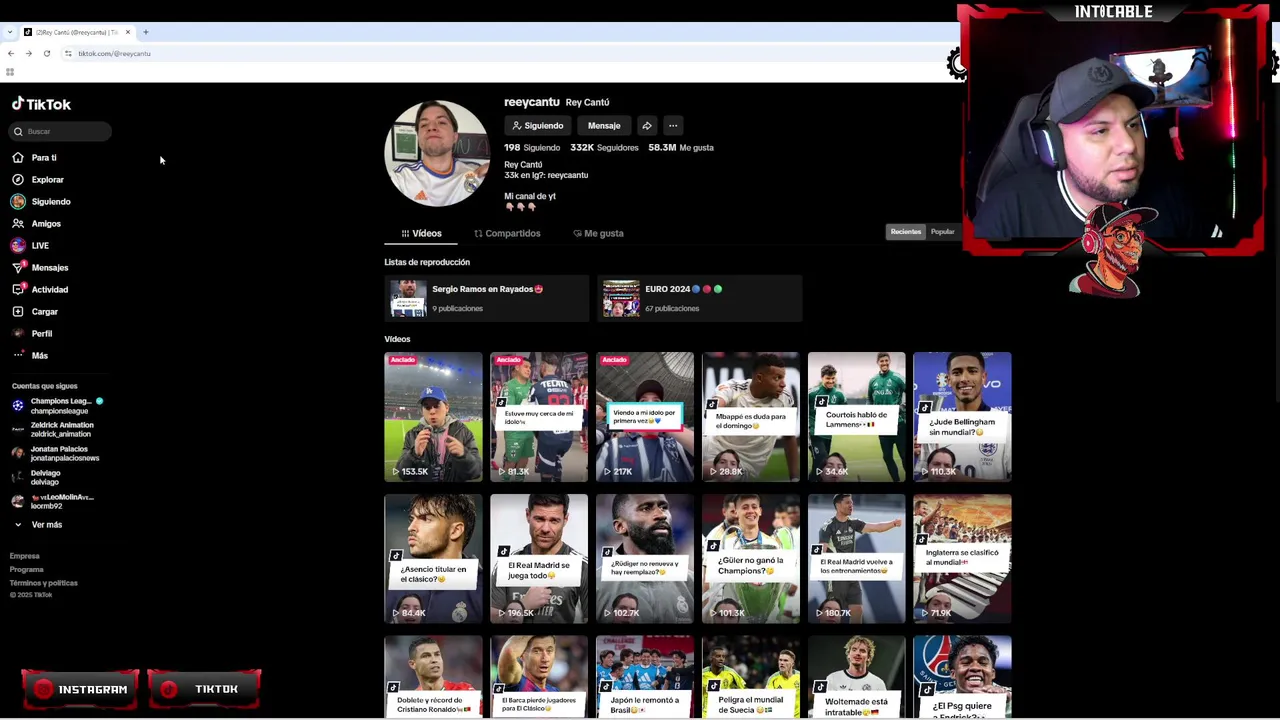Open video '¿Jude Bellingham sin mundial?'
The height and width of the screenshot is (720, 1280).
point(962,416)
